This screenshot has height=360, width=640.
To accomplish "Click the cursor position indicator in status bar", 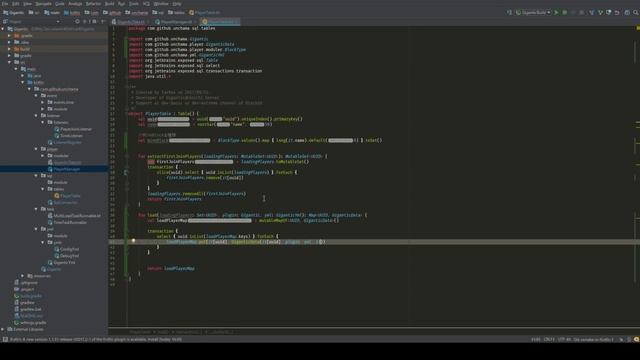I will [536, 339].
